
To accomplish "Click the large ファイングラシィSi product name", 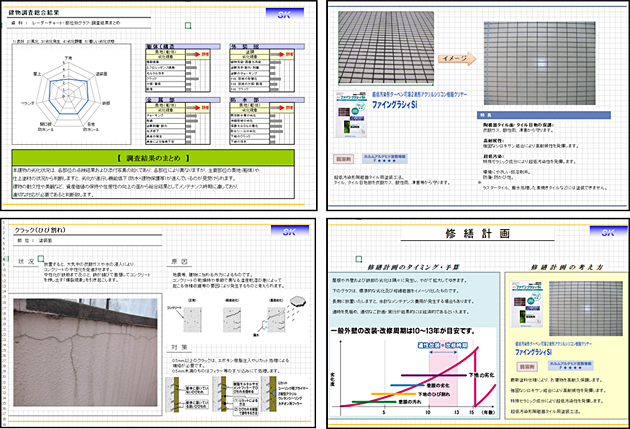I will coord(395,105).
